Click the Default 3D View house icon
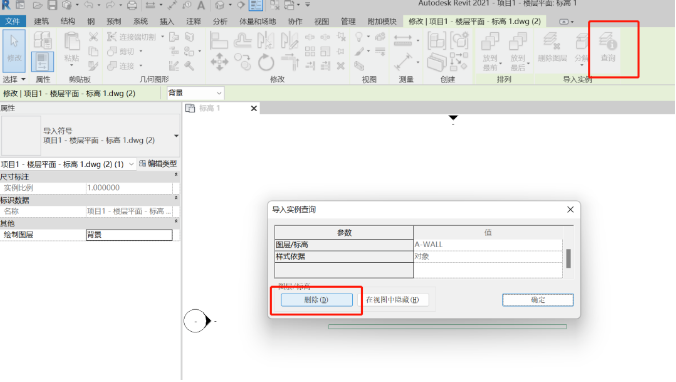The image size is (676, 382). 220,5
